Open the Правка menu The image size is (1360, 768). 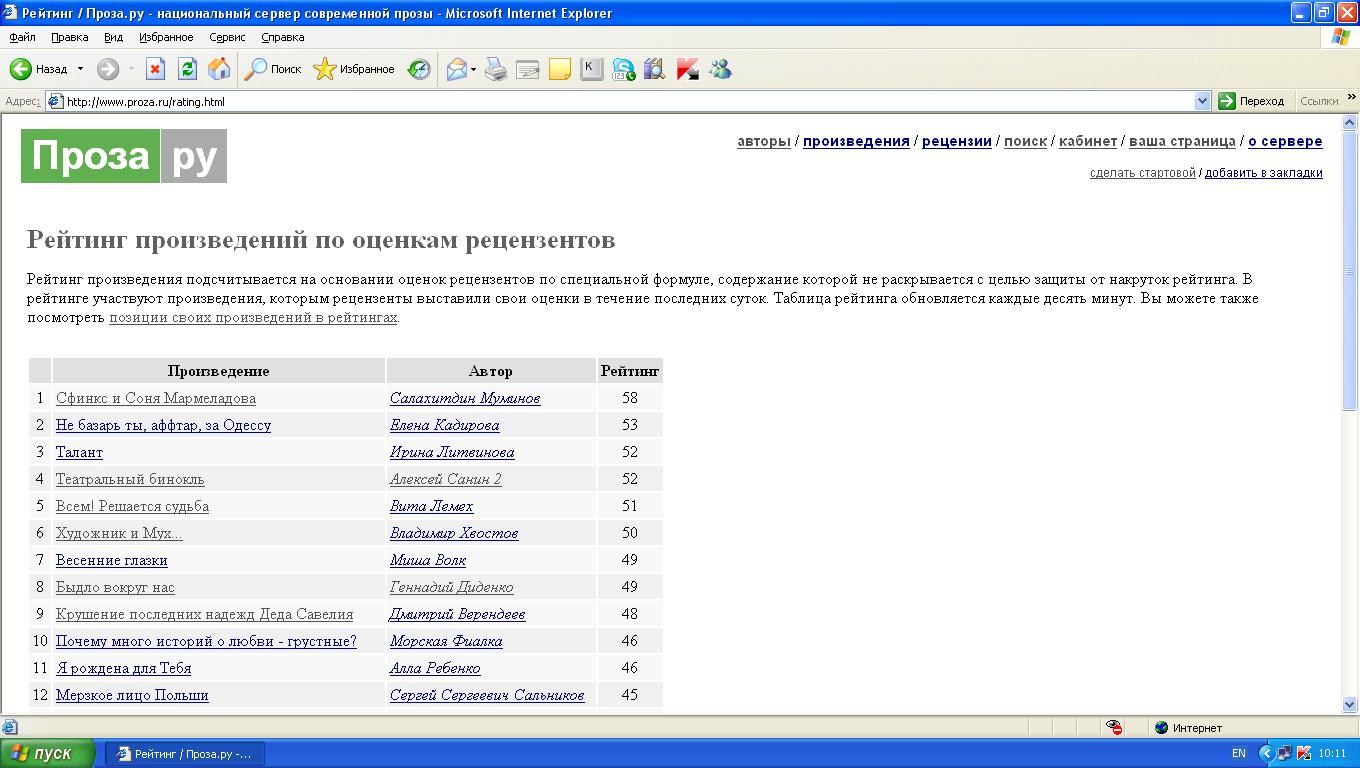pos(70,37)
